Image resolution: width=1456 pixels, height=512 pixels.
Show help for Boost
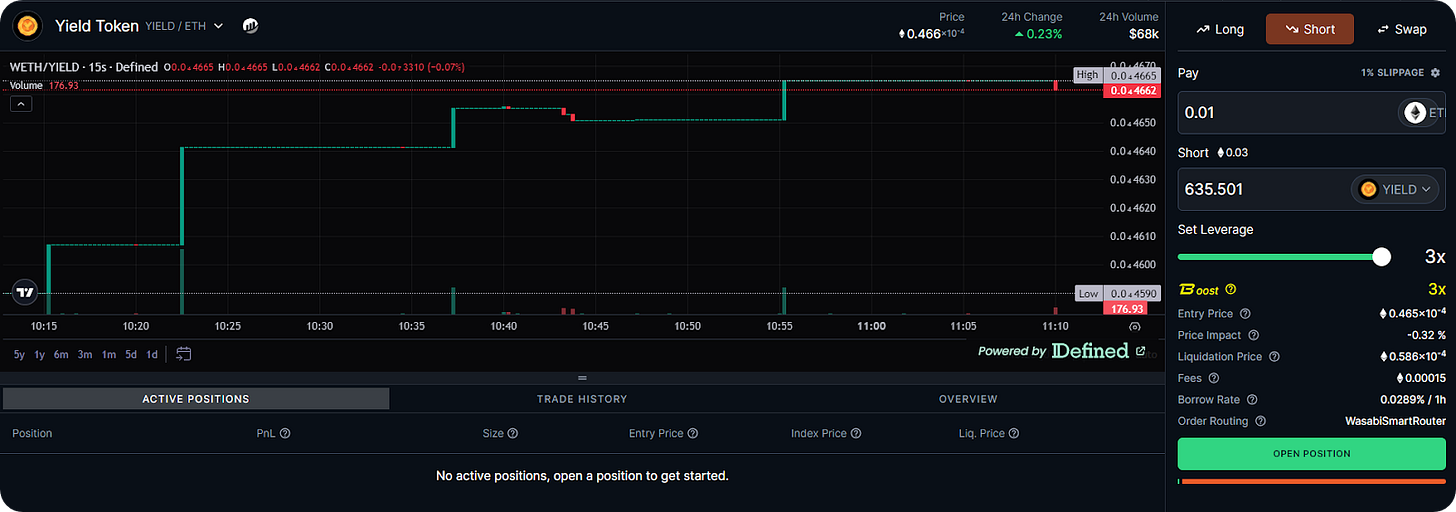coord(1231,290)
